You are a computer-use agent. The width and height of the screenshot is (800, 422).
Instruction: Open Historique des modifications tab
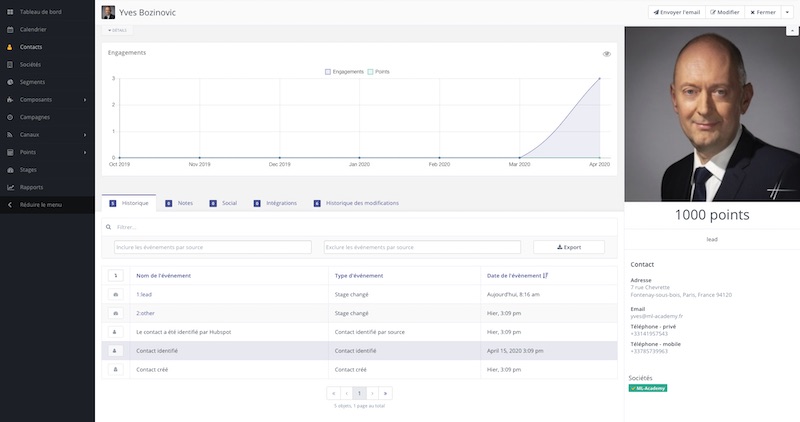pyautogui.click(x=357, y=203)
